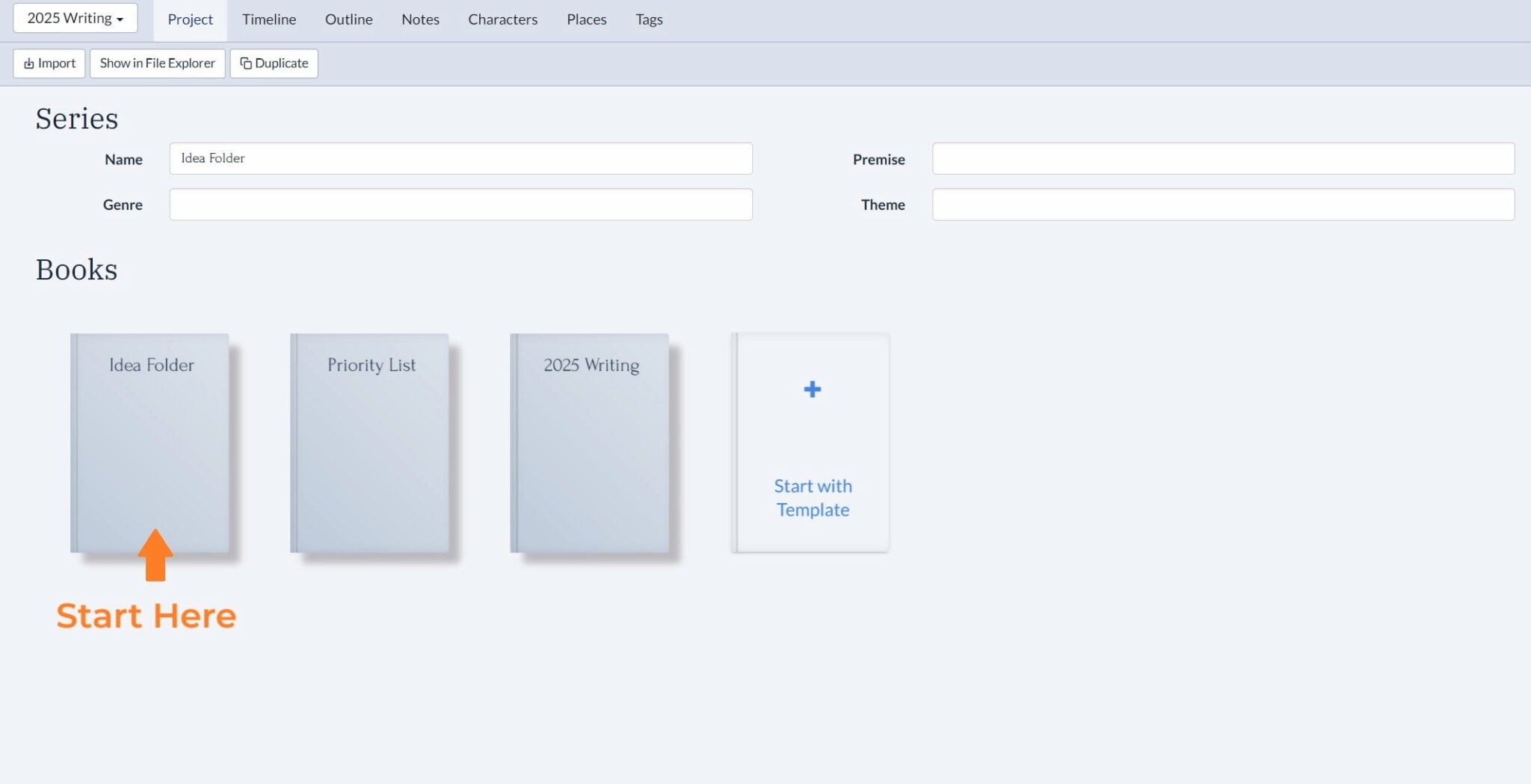Screen dimensions: 1531x784
Task: Switch to the Places tab
Action: pyautogui.click(x=586, y=19)
